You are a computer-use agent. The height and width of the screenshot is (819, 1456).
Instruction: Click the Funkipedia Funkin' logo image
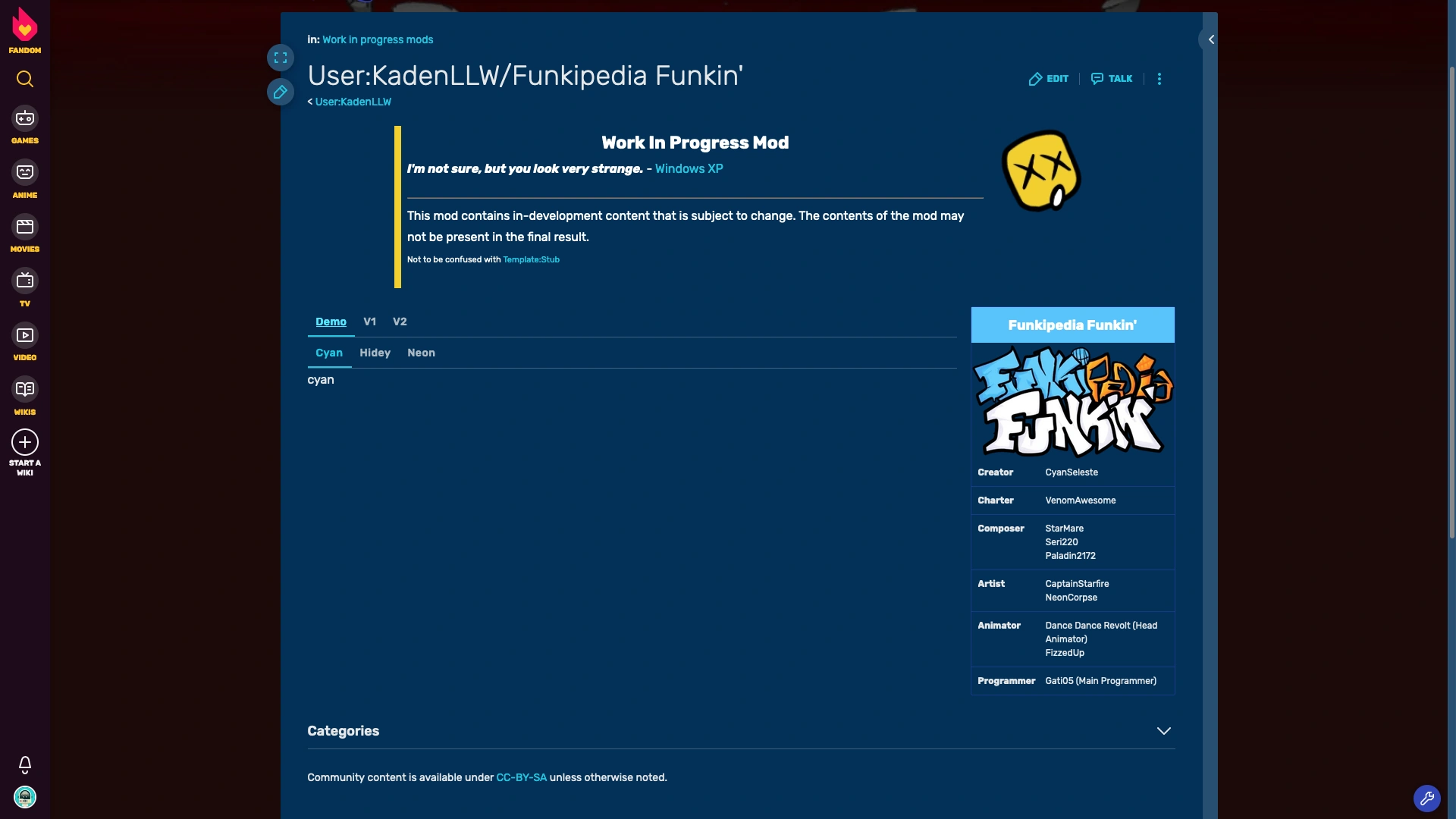[1072, 401]
